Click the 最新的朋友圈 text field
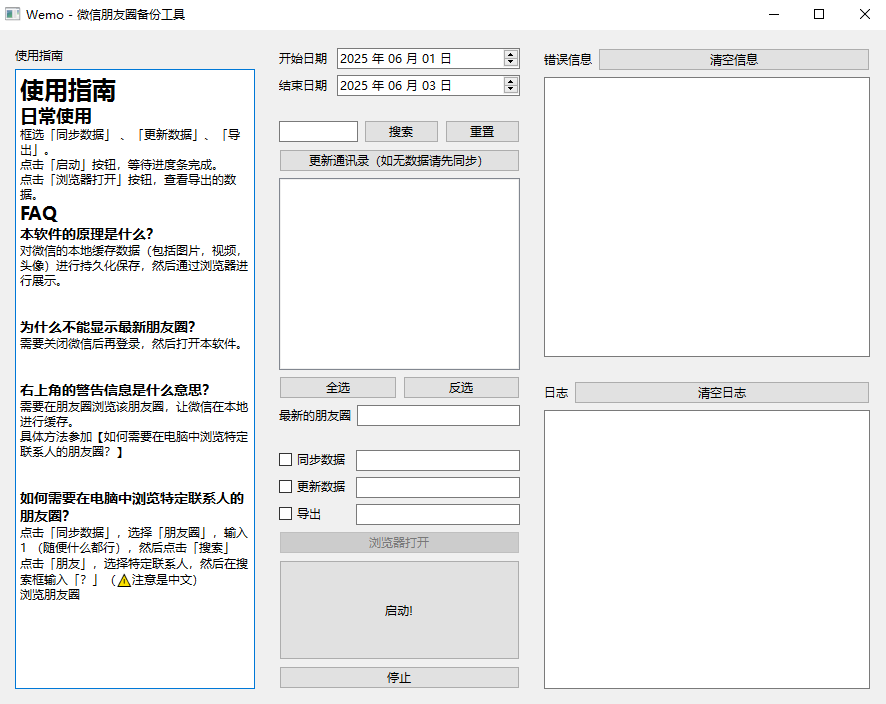The image size is (886, 704). click(x=438, y=416)
